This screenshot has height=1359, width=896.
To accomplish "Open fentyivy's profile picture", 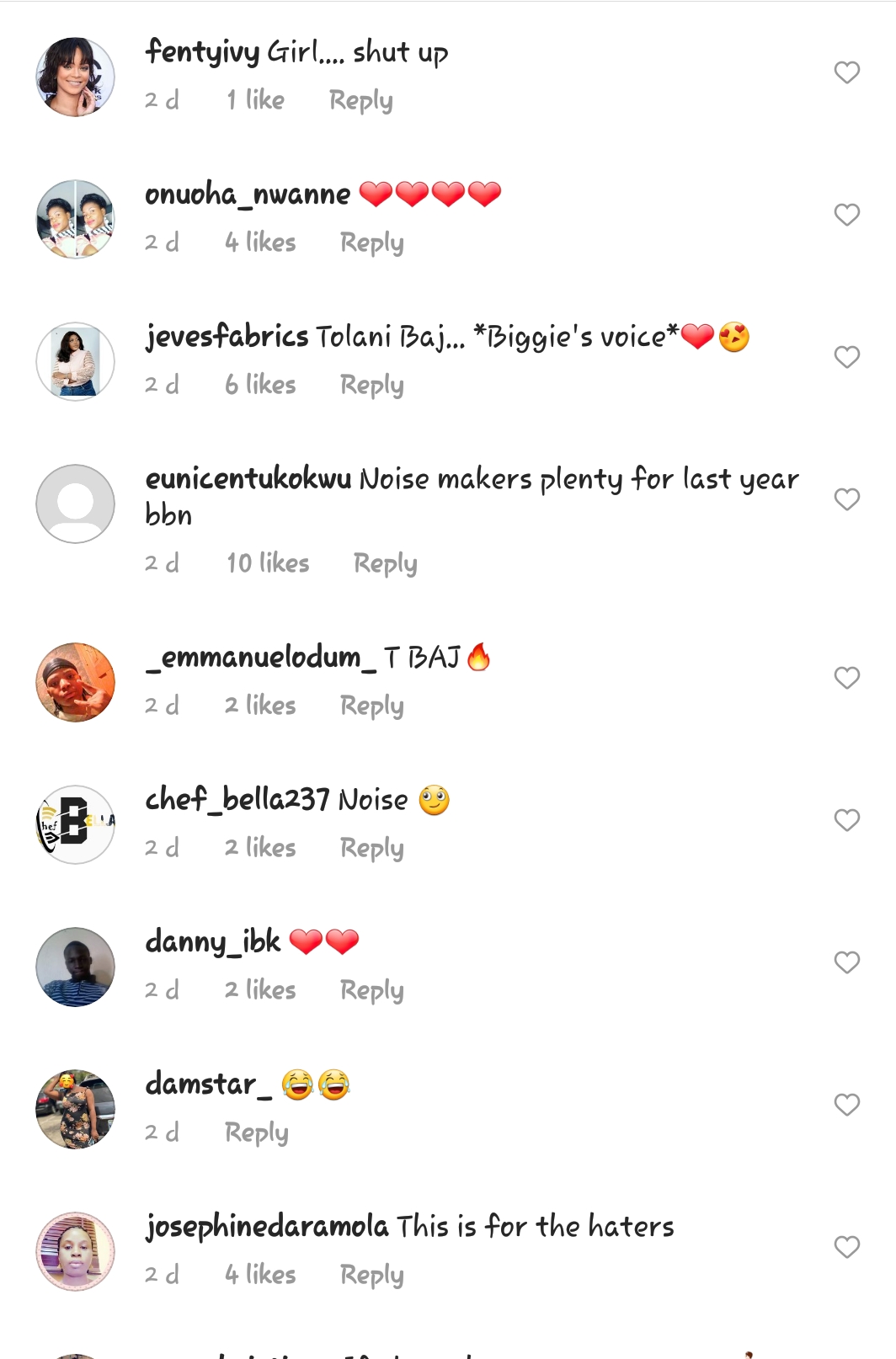I will point(76,77).
